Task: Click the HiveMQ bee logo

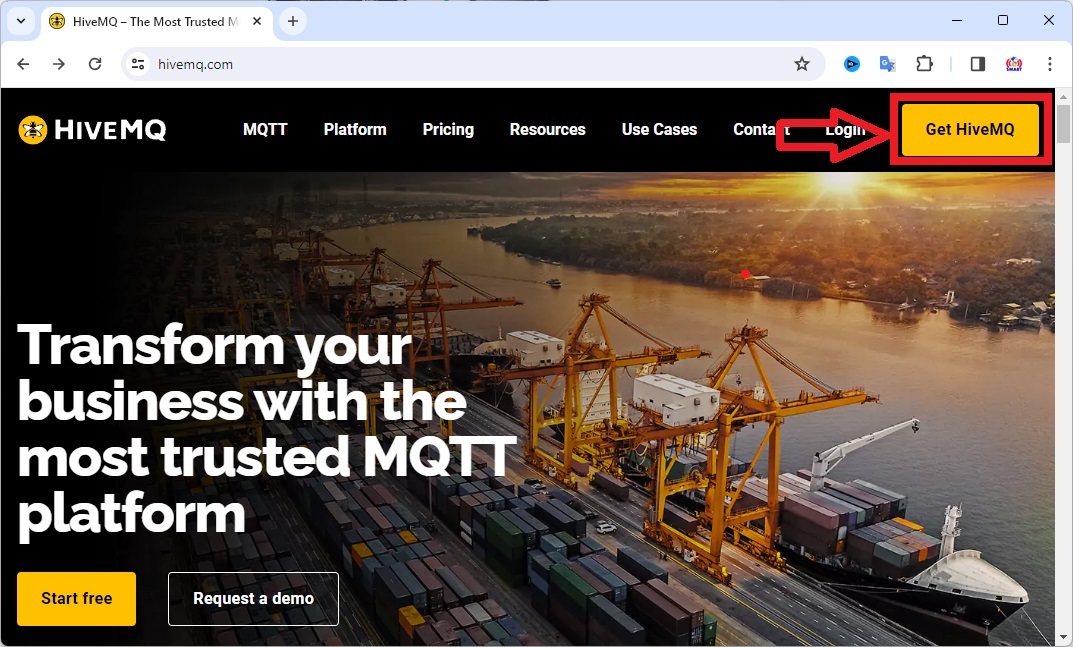Action: [33, 129]
